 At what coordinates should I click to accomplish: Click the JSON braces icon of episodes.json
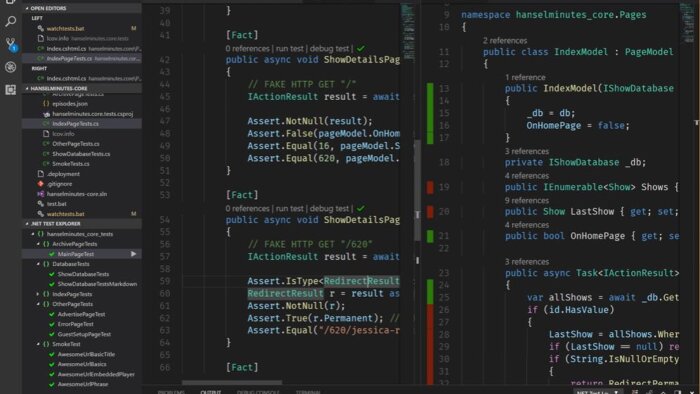[x=46, y=104]
